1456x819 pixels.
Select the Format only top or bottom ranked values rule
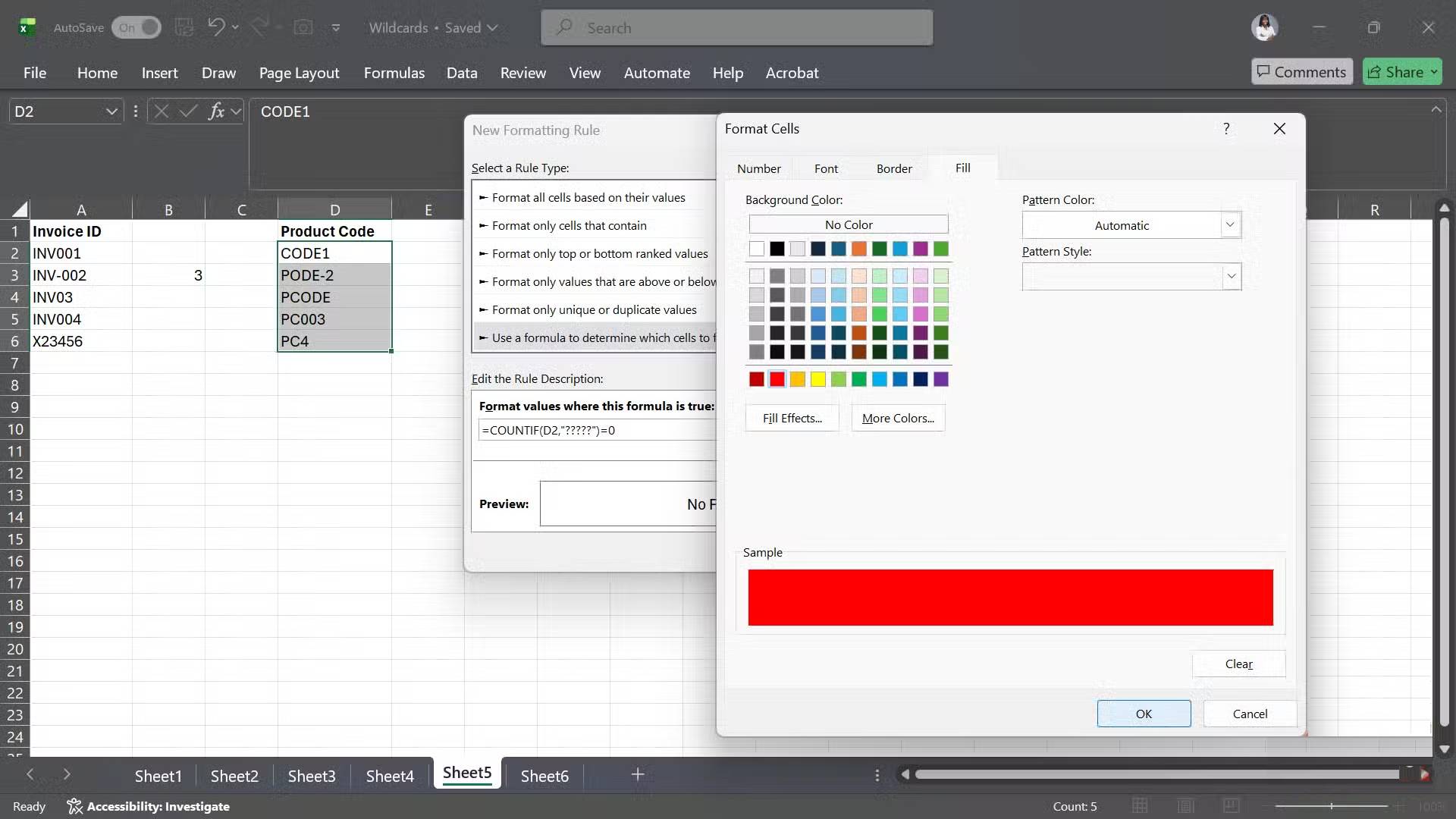[601, 253]
